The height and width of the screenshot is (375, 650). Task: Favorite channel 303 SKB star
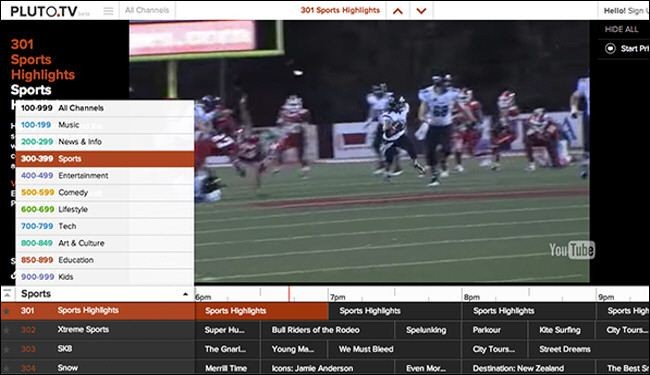tap(6, 349)
